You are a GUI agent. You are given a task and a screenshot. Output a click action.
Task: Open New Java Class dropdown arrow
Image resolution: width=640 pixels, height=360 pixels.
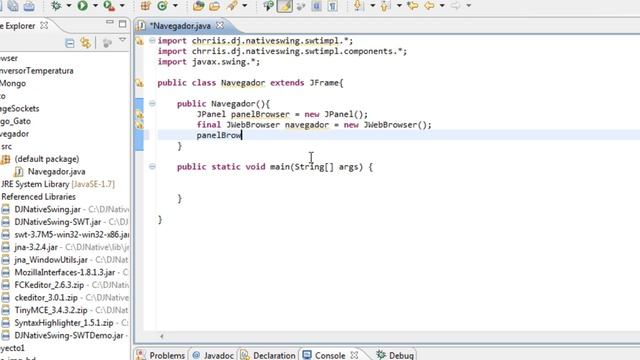[175, 6]
